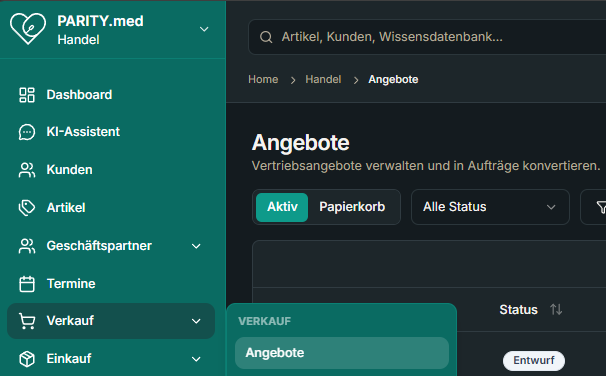Click the Kunden people icon
This screenshot has height=376, width=606.
pos(27,170)
